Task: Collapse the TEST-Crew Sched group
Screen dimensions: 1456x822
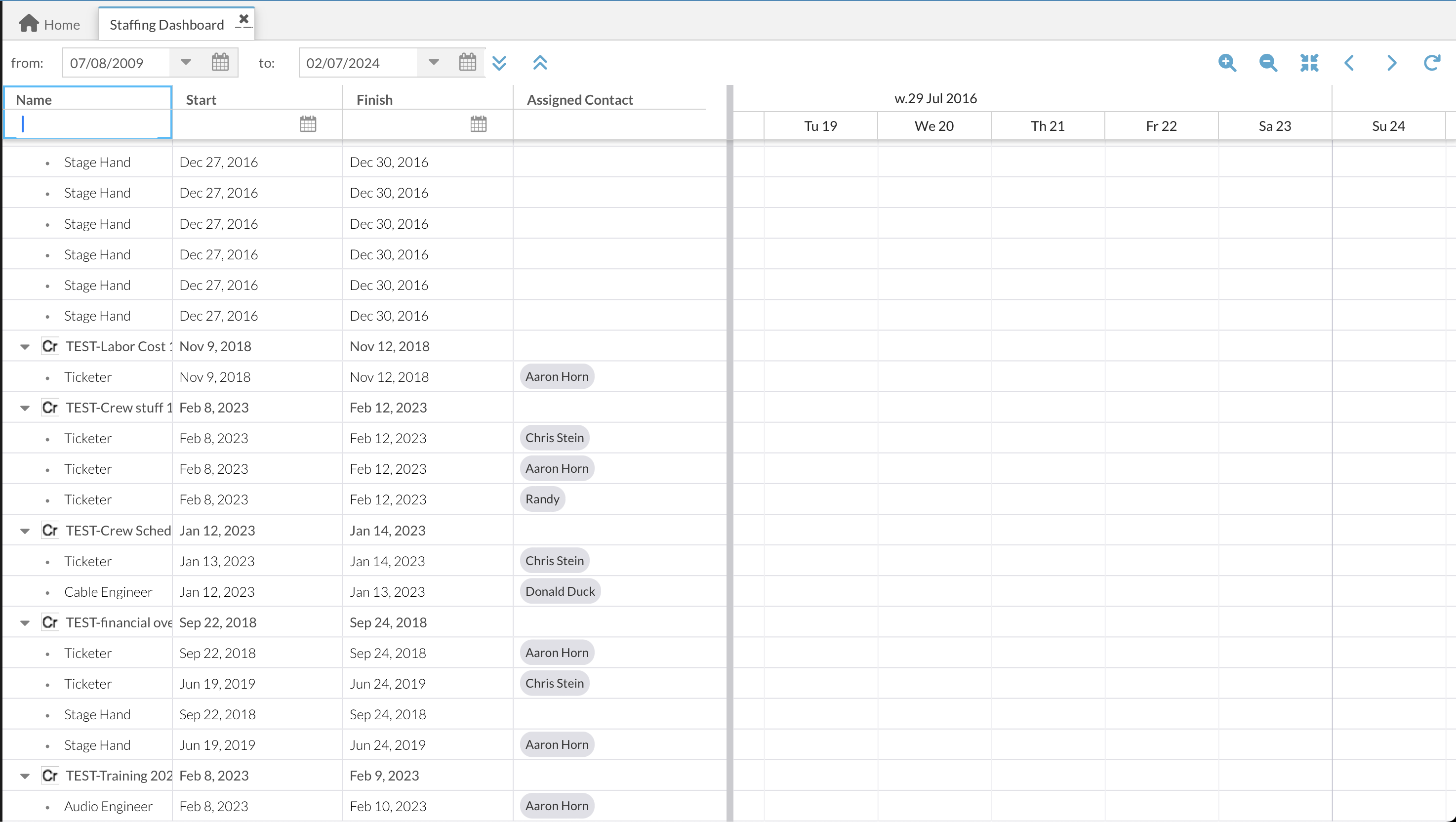Action: point(25,531)
